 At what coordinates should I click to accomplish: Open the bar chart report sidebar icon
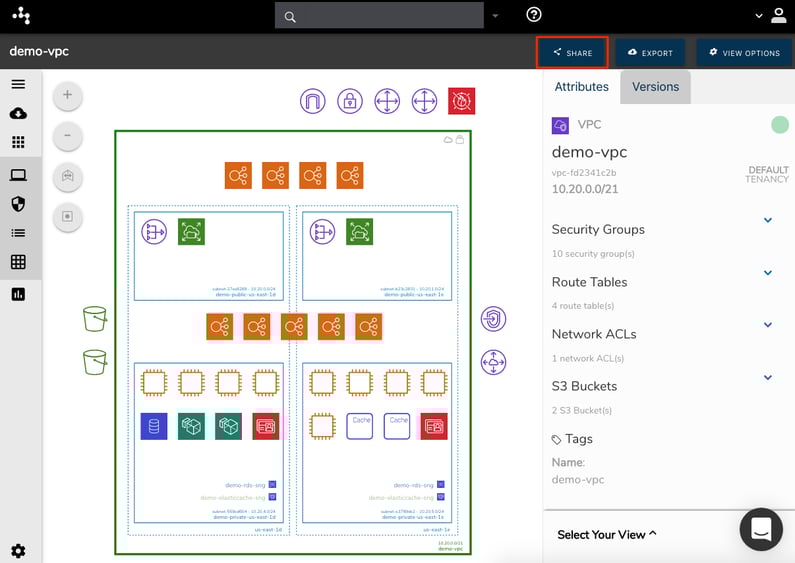click(x=18, y=294)
